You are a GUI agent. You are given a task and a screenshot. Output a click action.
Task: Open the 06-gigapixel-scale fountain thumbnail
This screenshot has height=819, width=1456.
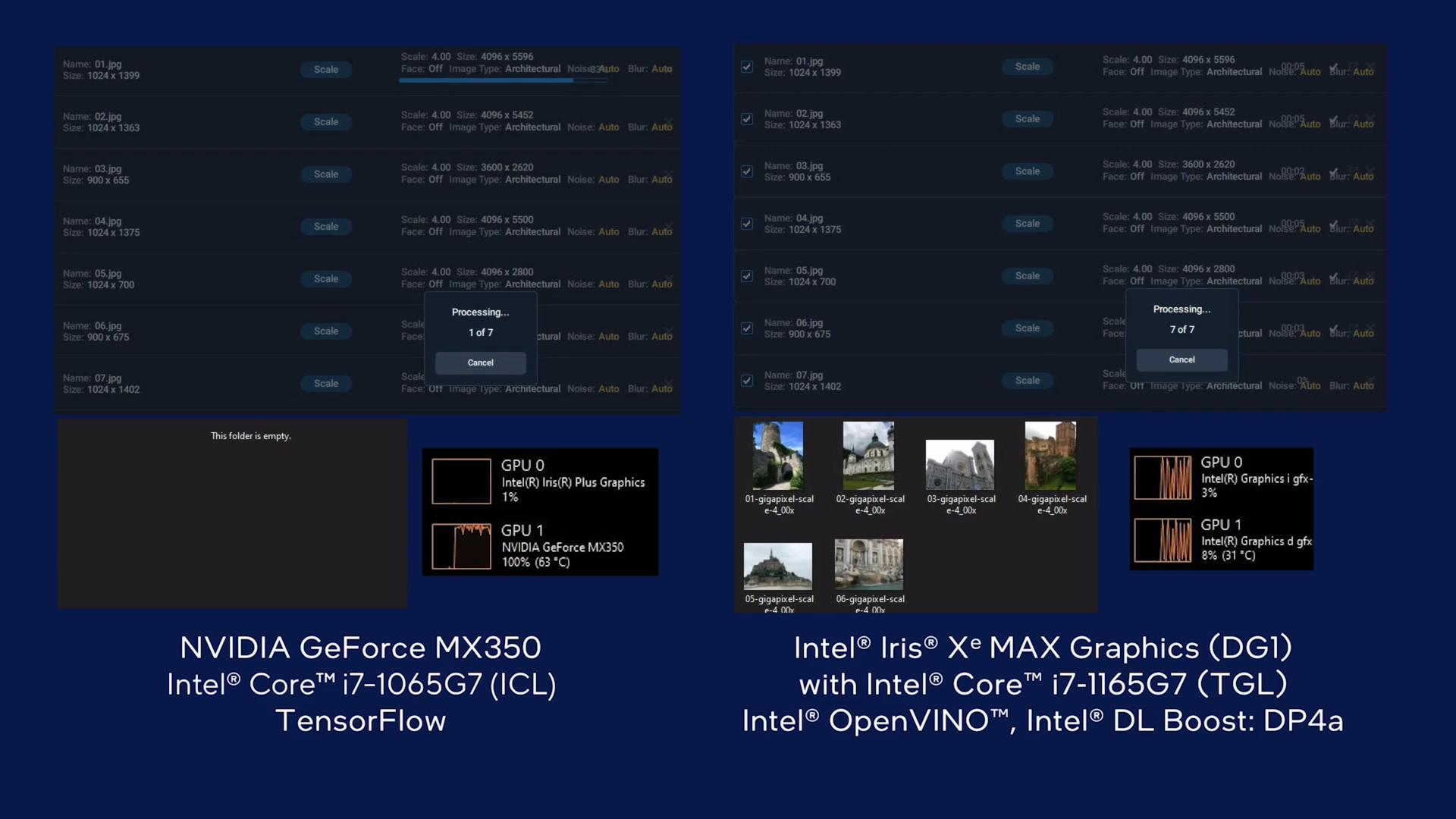click(x=869, y=564)
